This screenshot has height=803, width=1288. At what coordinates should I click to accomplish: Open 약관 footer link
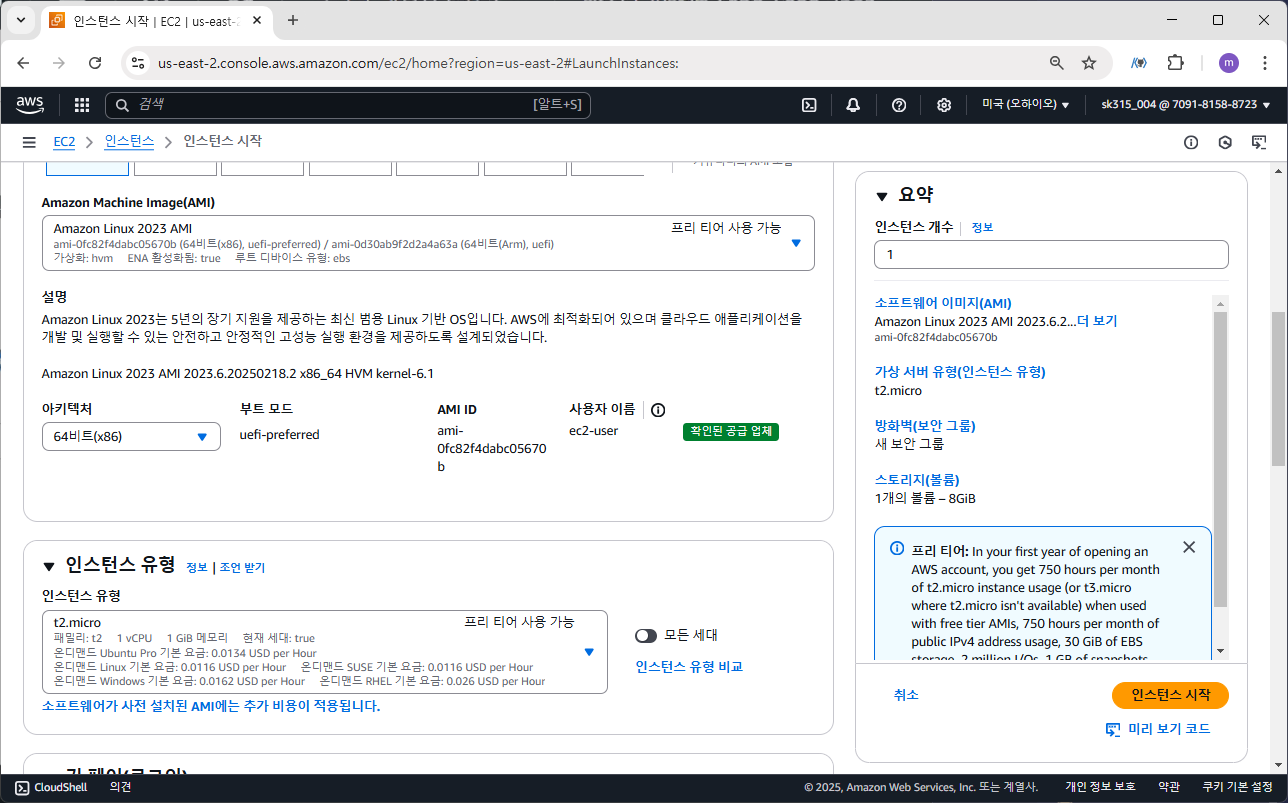tap(1168, 787)
